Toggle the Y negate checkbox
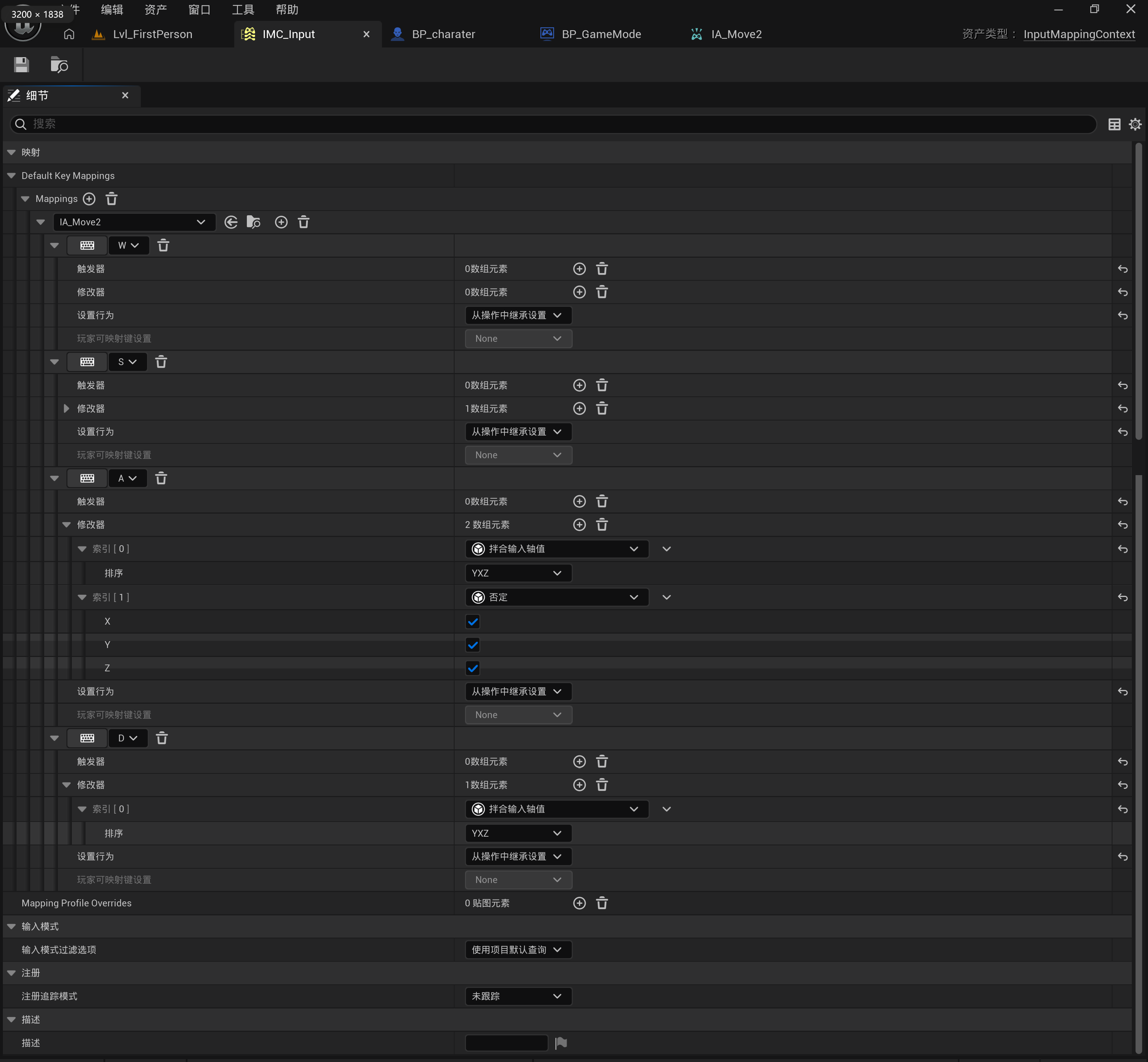Screen dimensions: 1148x1062 pyautogui.click(x=472, y=645)
